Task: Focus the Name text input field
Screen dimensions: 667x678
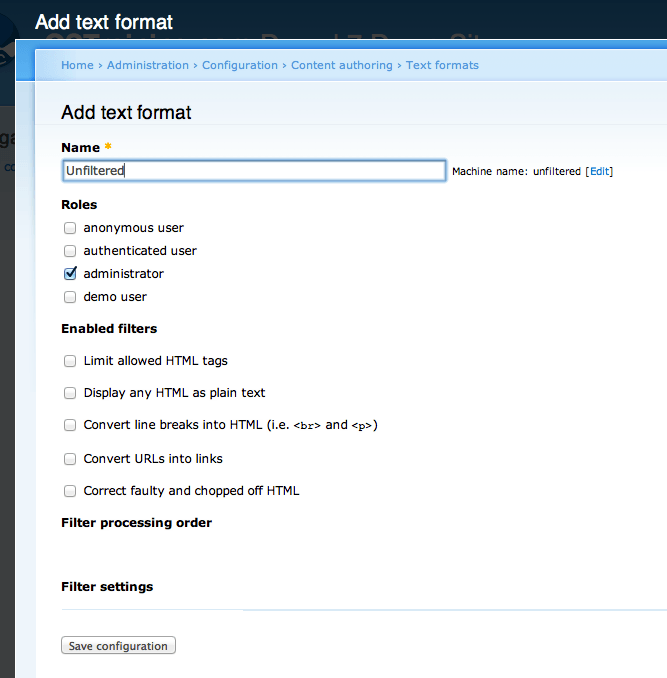Action: pos(253,171)
